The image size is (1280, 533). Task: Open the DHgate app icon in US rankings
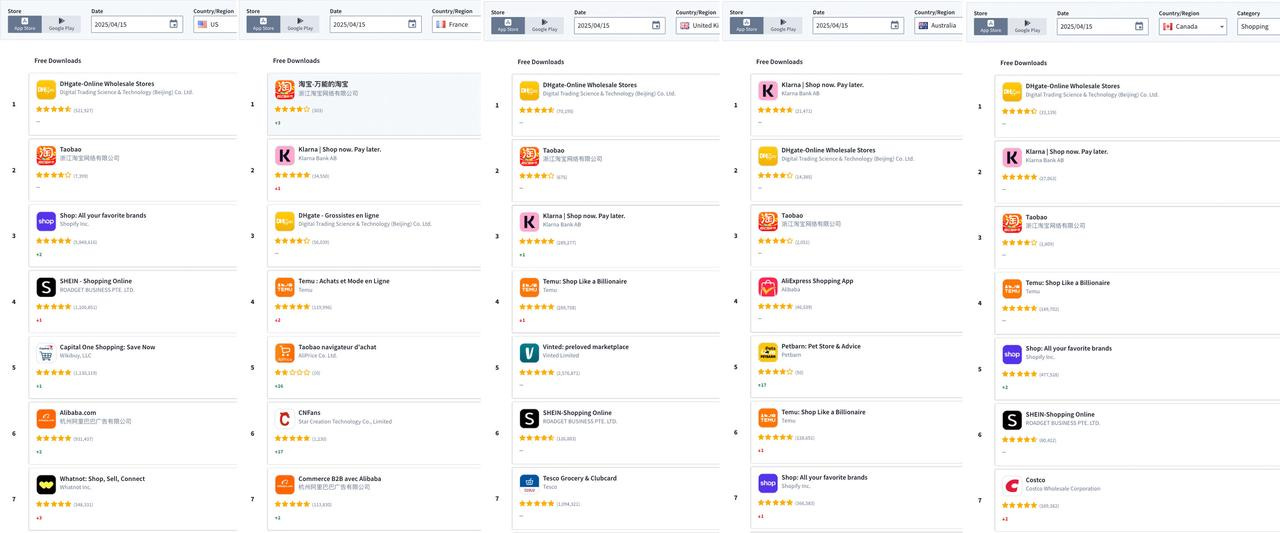[46, 89]
